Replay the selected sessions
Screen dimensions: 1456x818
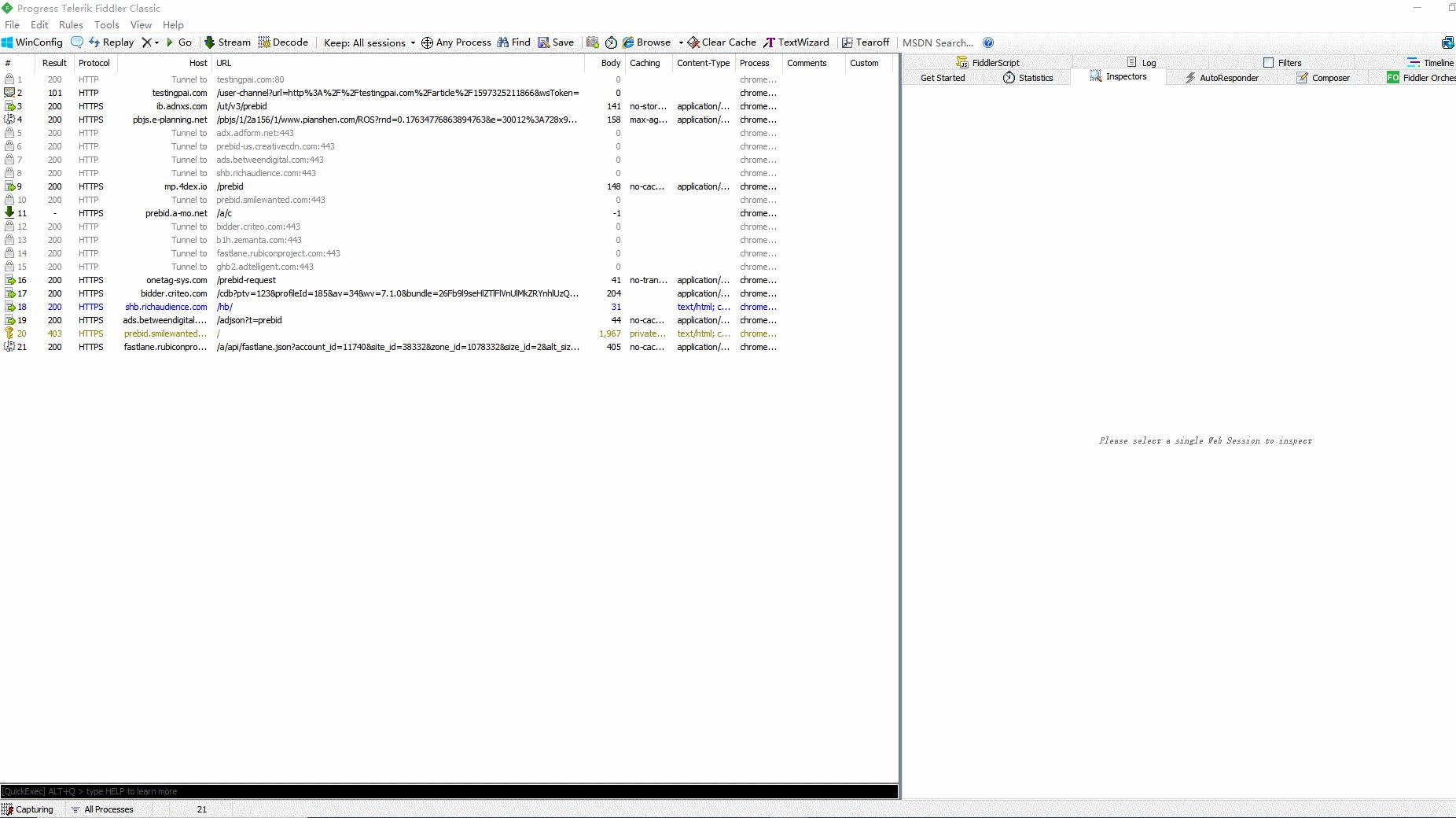tap(111, 42)
